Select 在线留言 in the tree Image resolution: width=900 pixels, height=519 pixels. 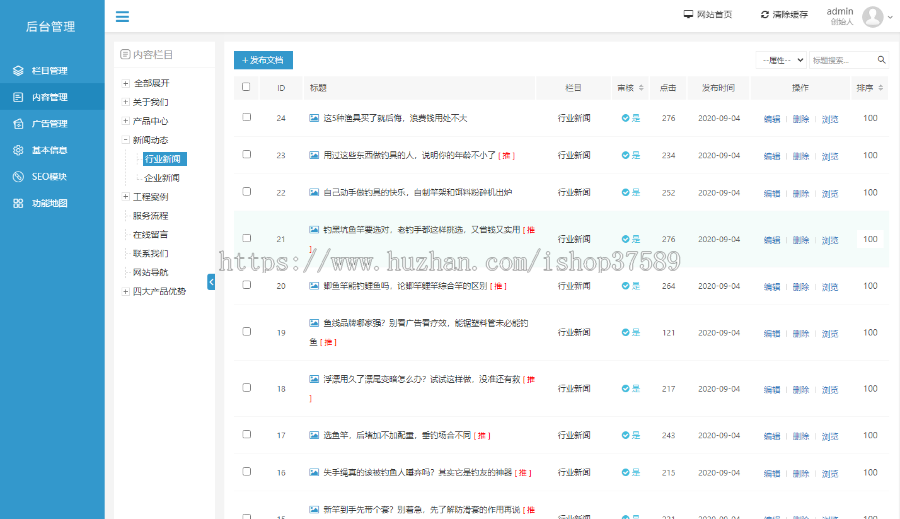(150, 235)
